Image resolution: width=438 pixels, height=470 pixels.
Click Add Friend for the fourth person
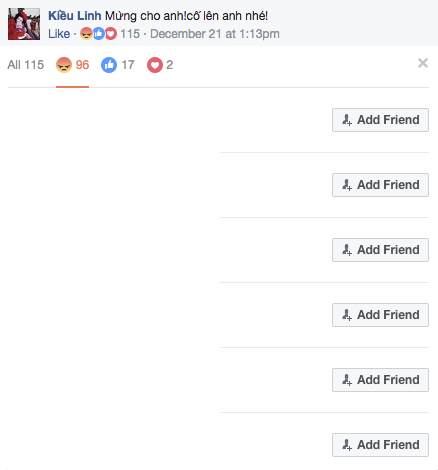(x=380, y=315)
